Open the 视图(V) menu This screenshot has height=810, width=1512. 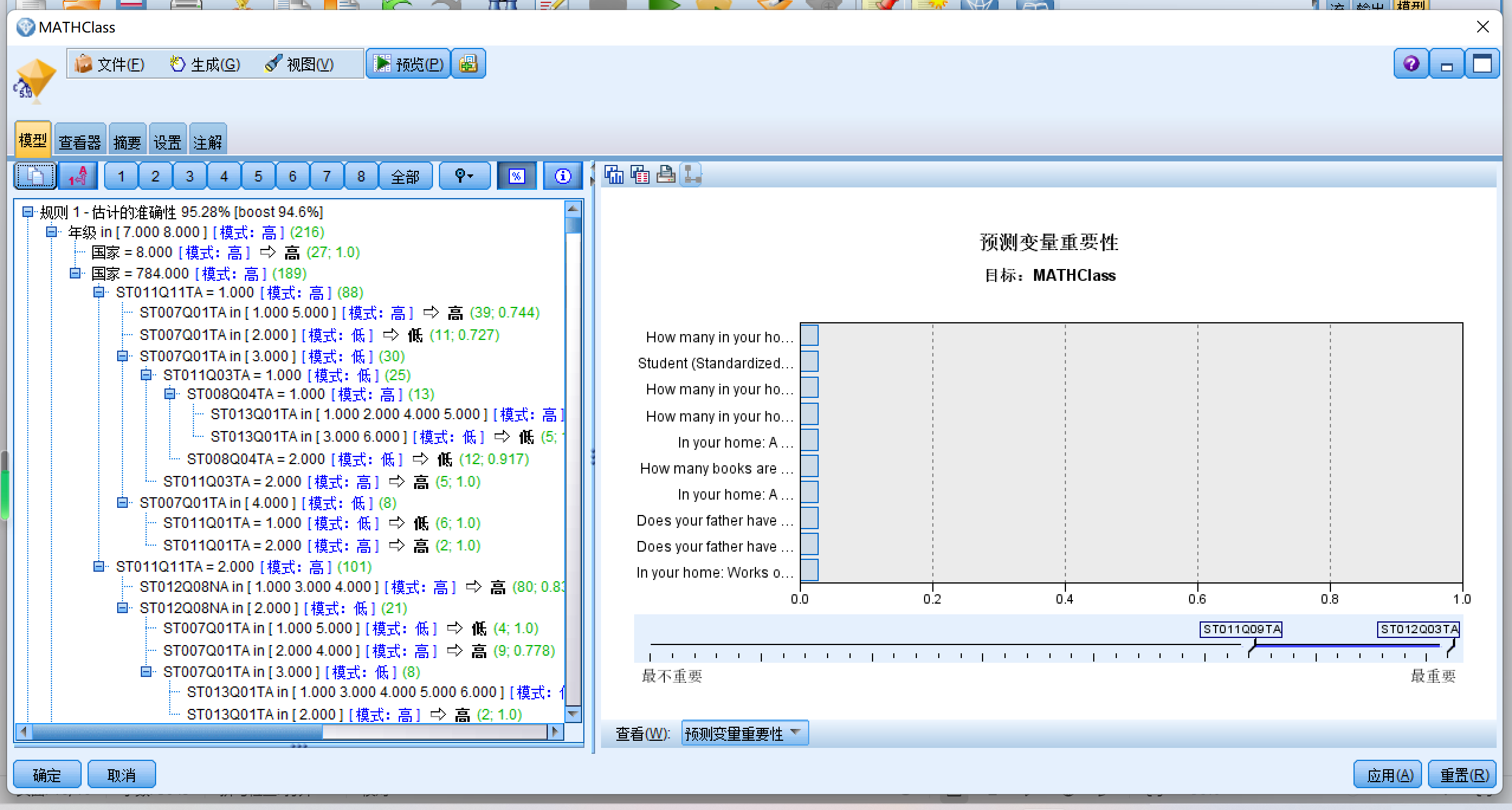pos(299,64)
